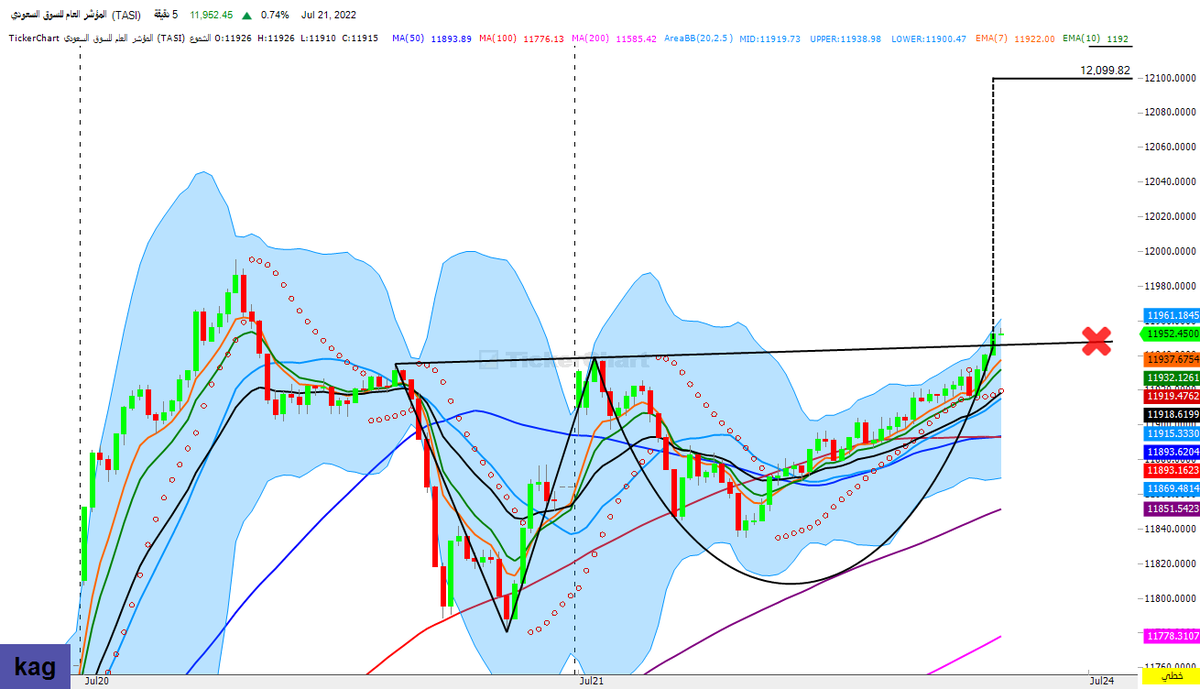Click the H:11926 high value
The height and width of the screenshot is (689, 1200).
coord(275,38)
